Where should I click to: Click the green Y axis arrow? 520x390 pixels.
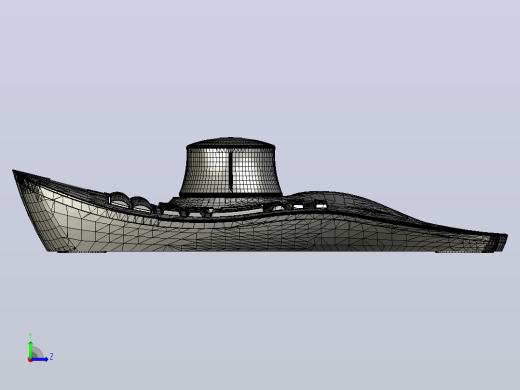click(x=30, y=349)
